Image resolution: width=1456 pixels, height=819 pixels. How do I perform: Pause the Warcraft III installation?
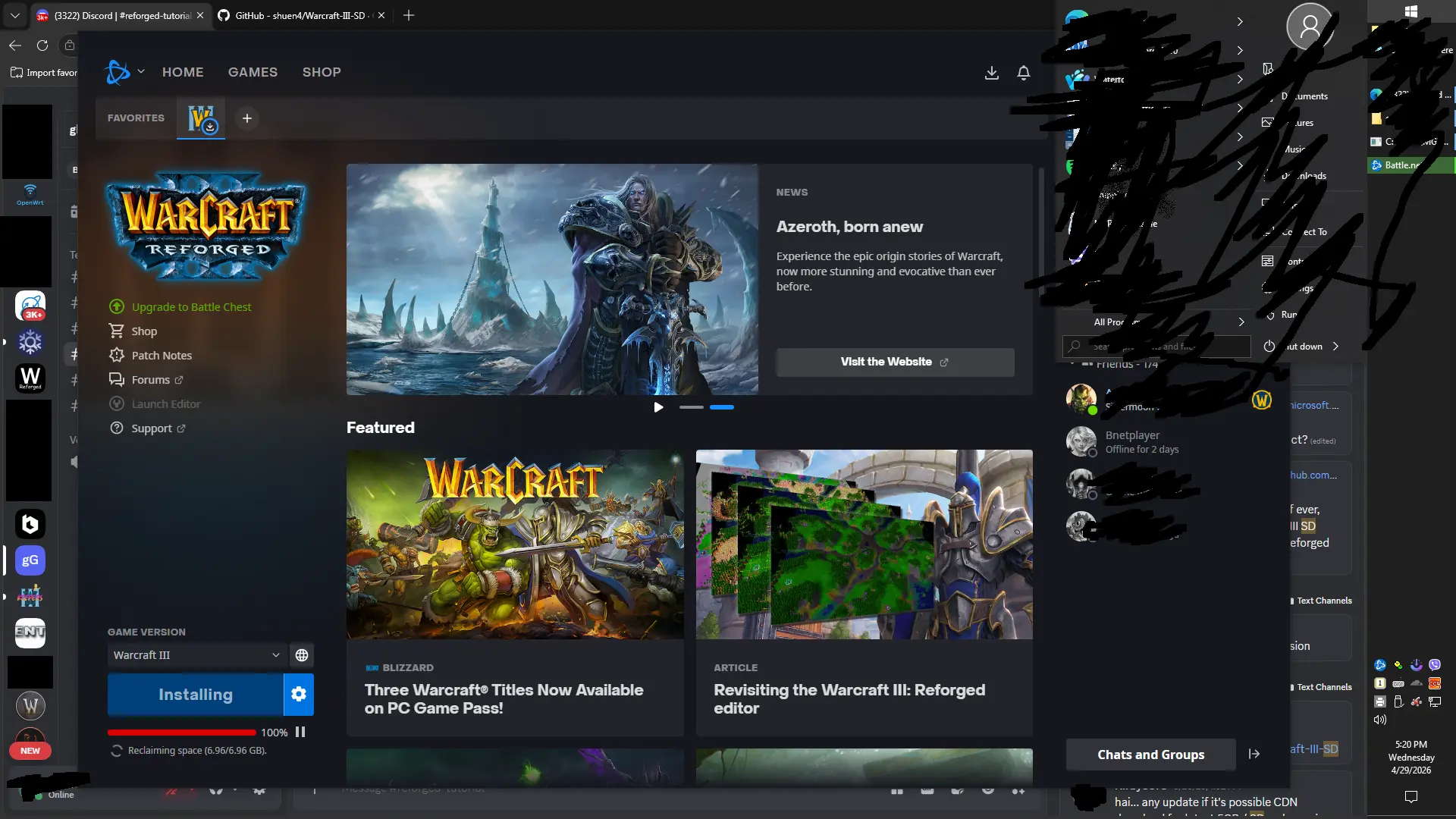(x=300, y=732)
